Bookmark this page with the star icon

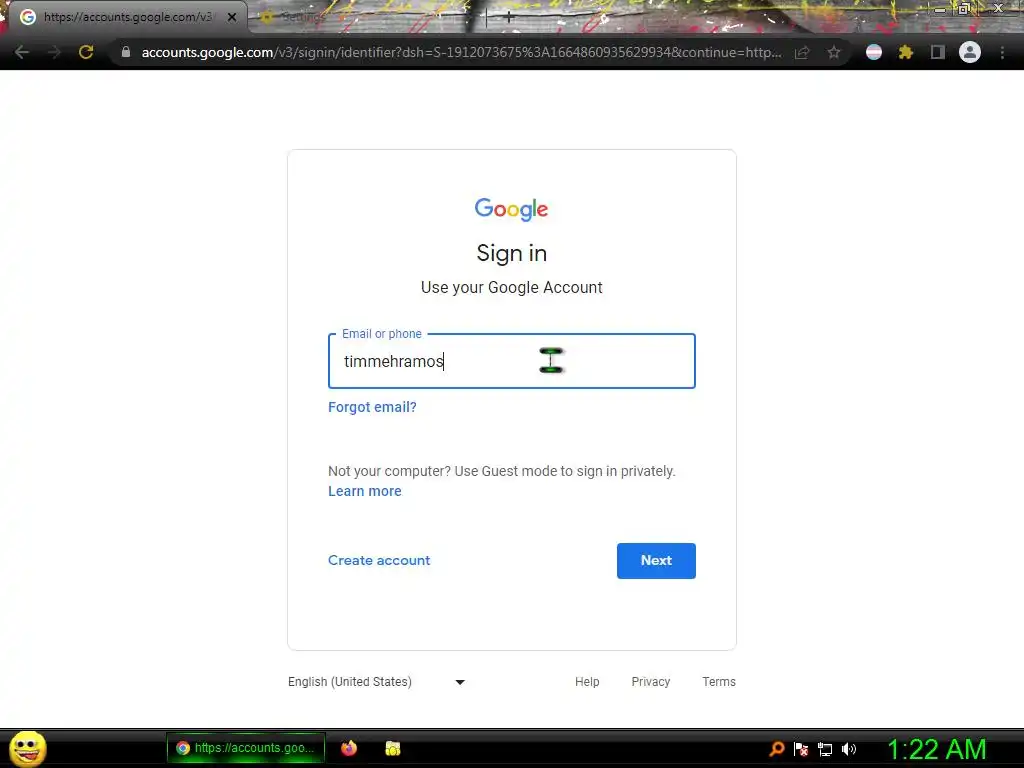[x=834, y=52]
